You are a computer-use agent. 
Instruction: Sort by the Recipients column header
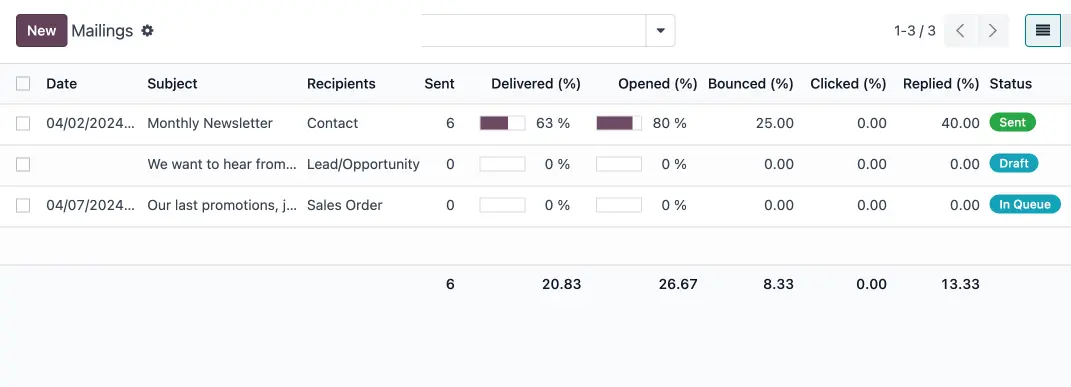pos(341,84)
